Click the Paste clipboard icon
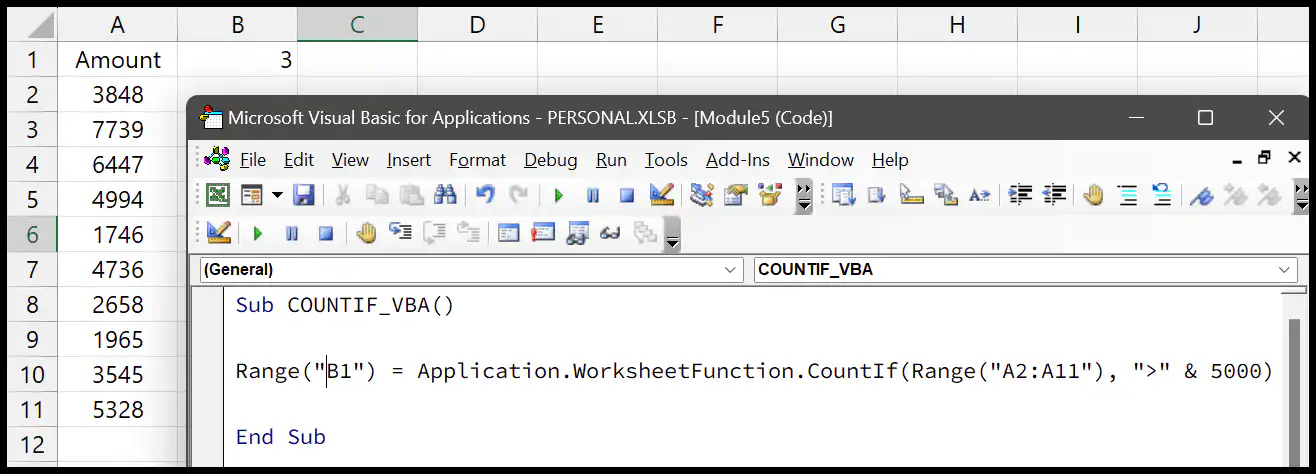Viewport: 1316px width, 474px height. point(411,196)
